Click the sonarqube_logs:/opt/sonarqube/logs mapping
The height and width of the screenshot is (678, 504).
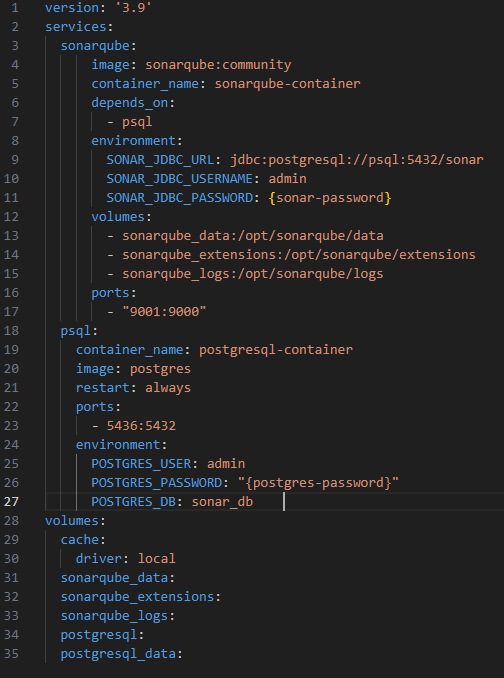(x=253, y=274)
